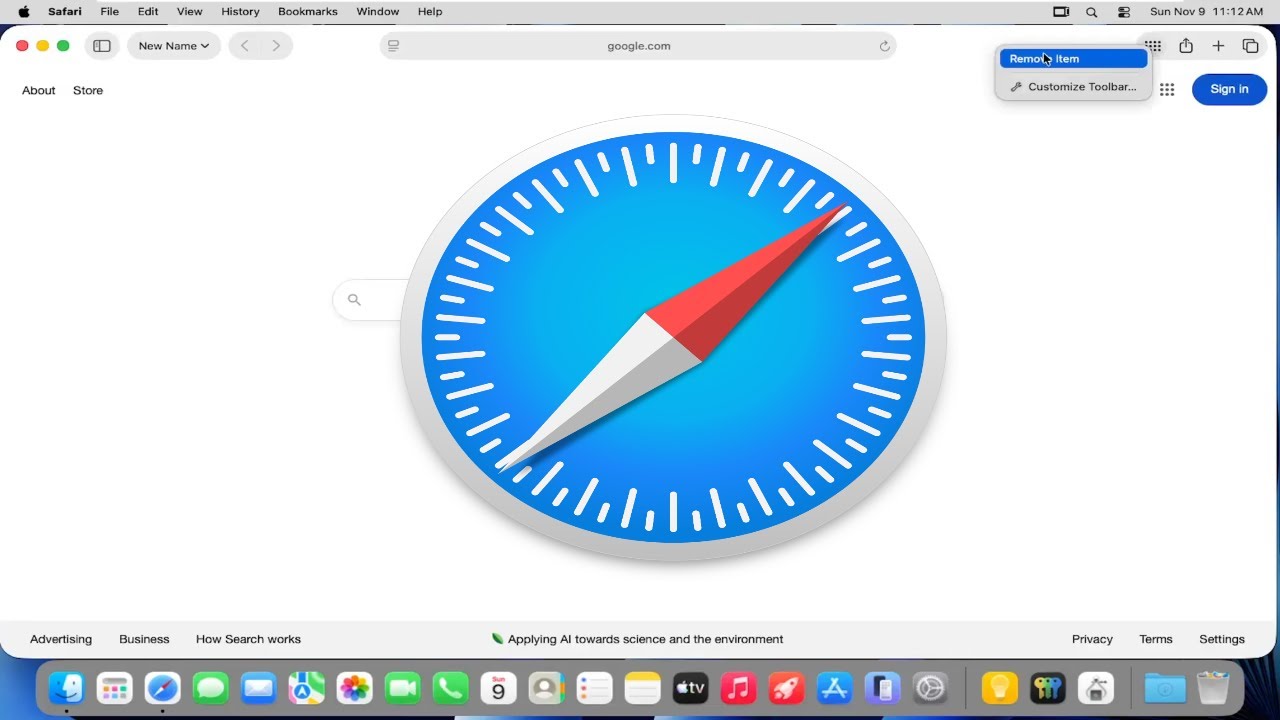Open Finder from the Dock
1280x720 pixels.
pos(67,688)
